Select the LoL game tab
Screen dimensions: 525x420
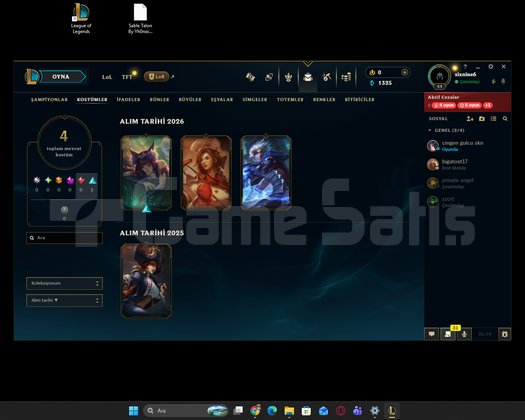(107, 77)
